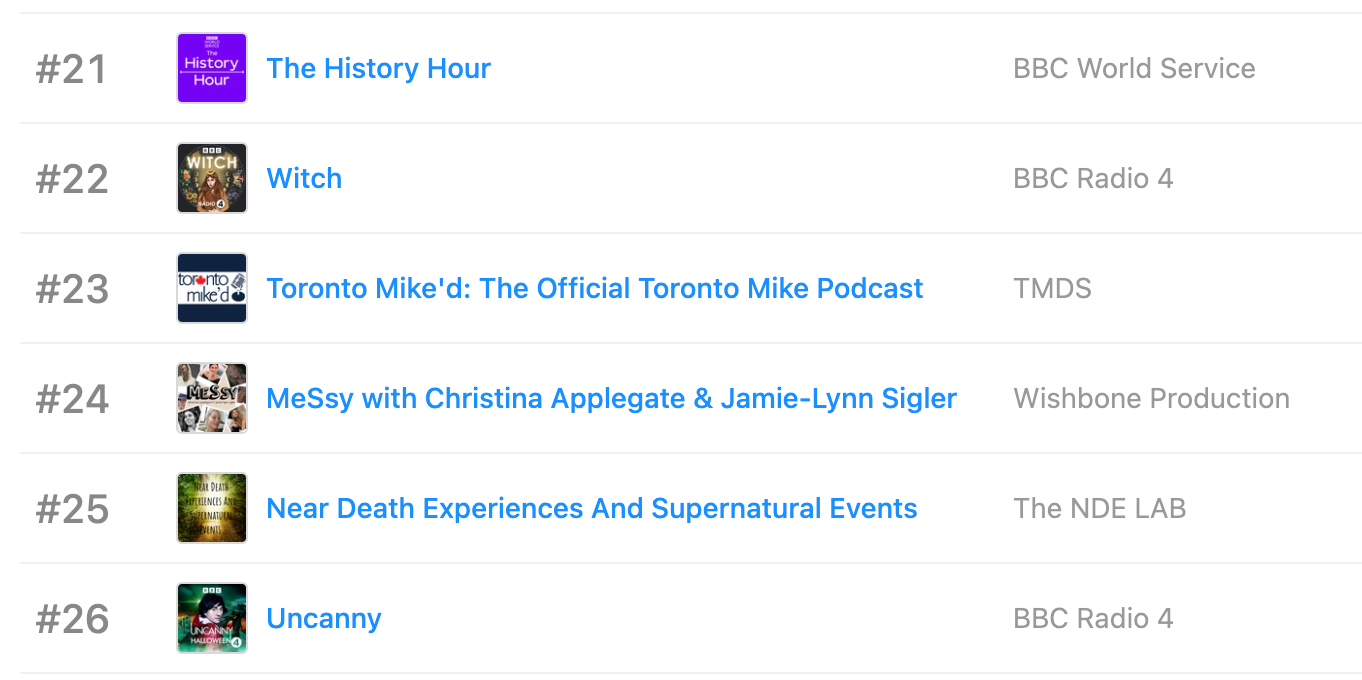Open Toronto Mike'd: The Official Toronto Mike Podcast
The image size is (1362, 680).
click(x=594, y=288)
